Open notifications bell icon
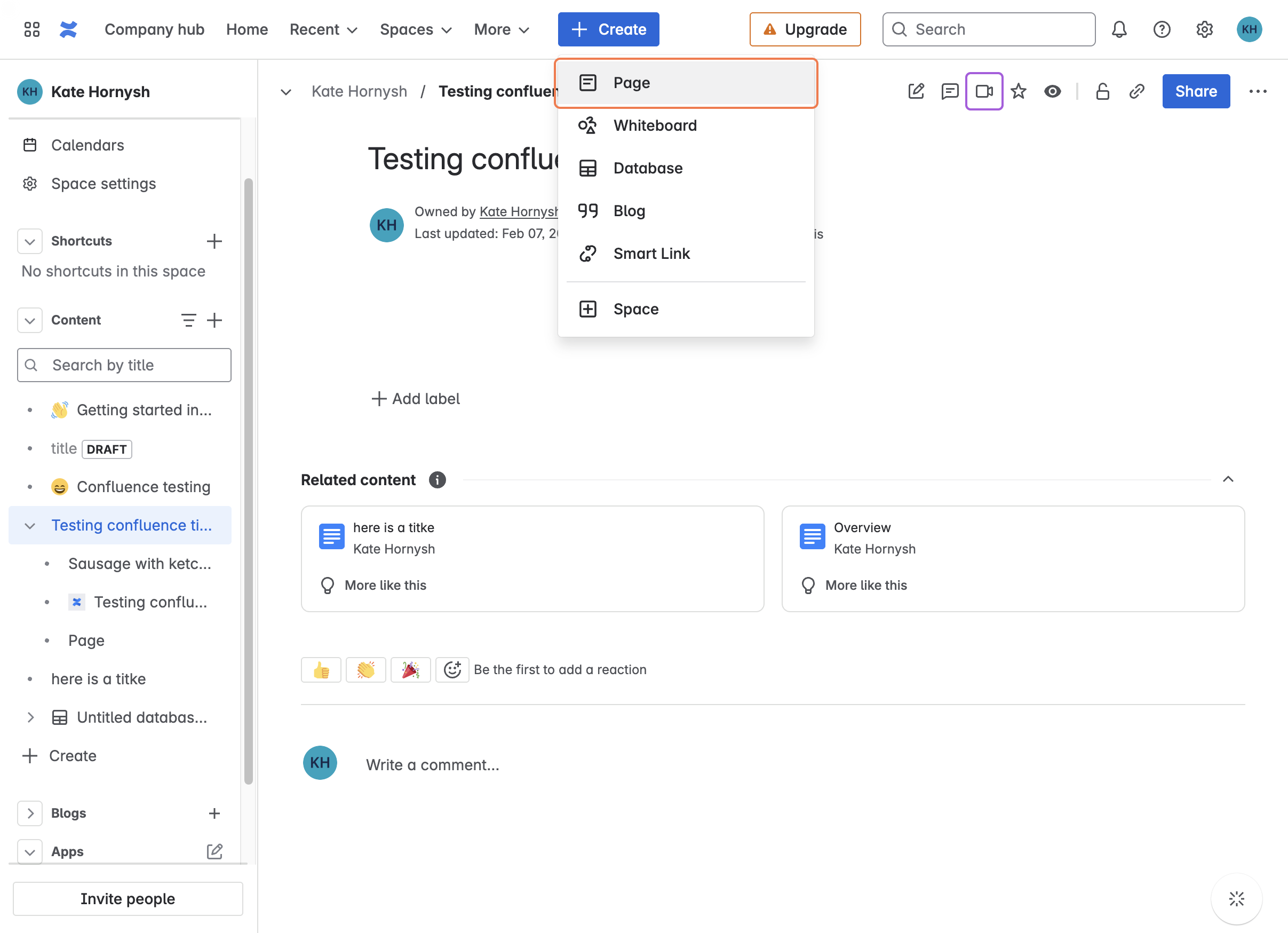This screenshot has height=933, width=1288. pyautogui.click(x=1119, y=29)
